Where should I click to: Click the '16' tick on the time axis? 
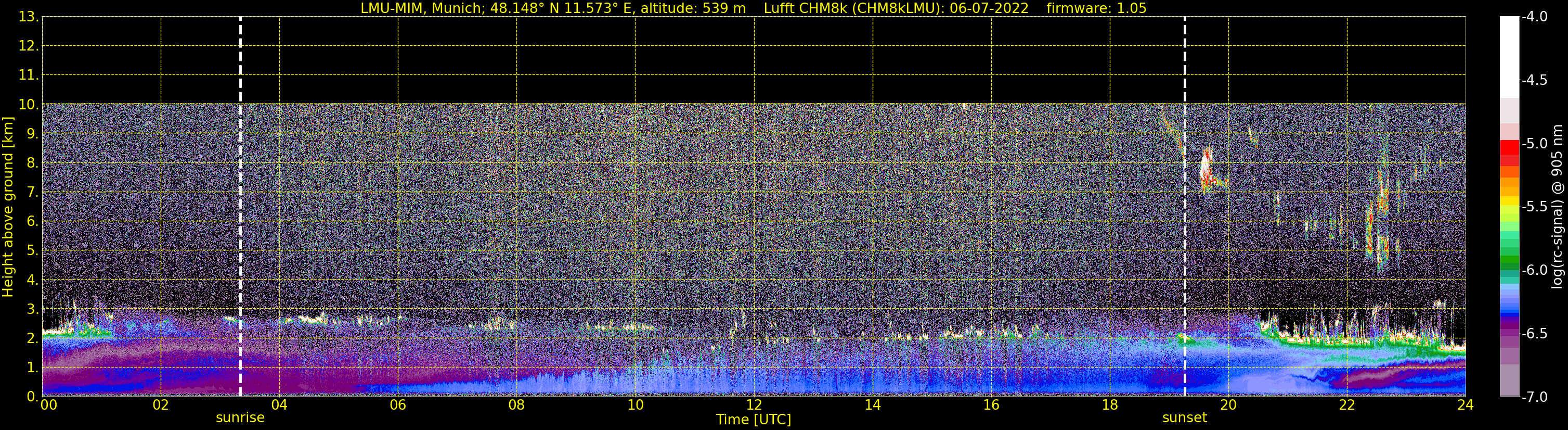(992, 405)
